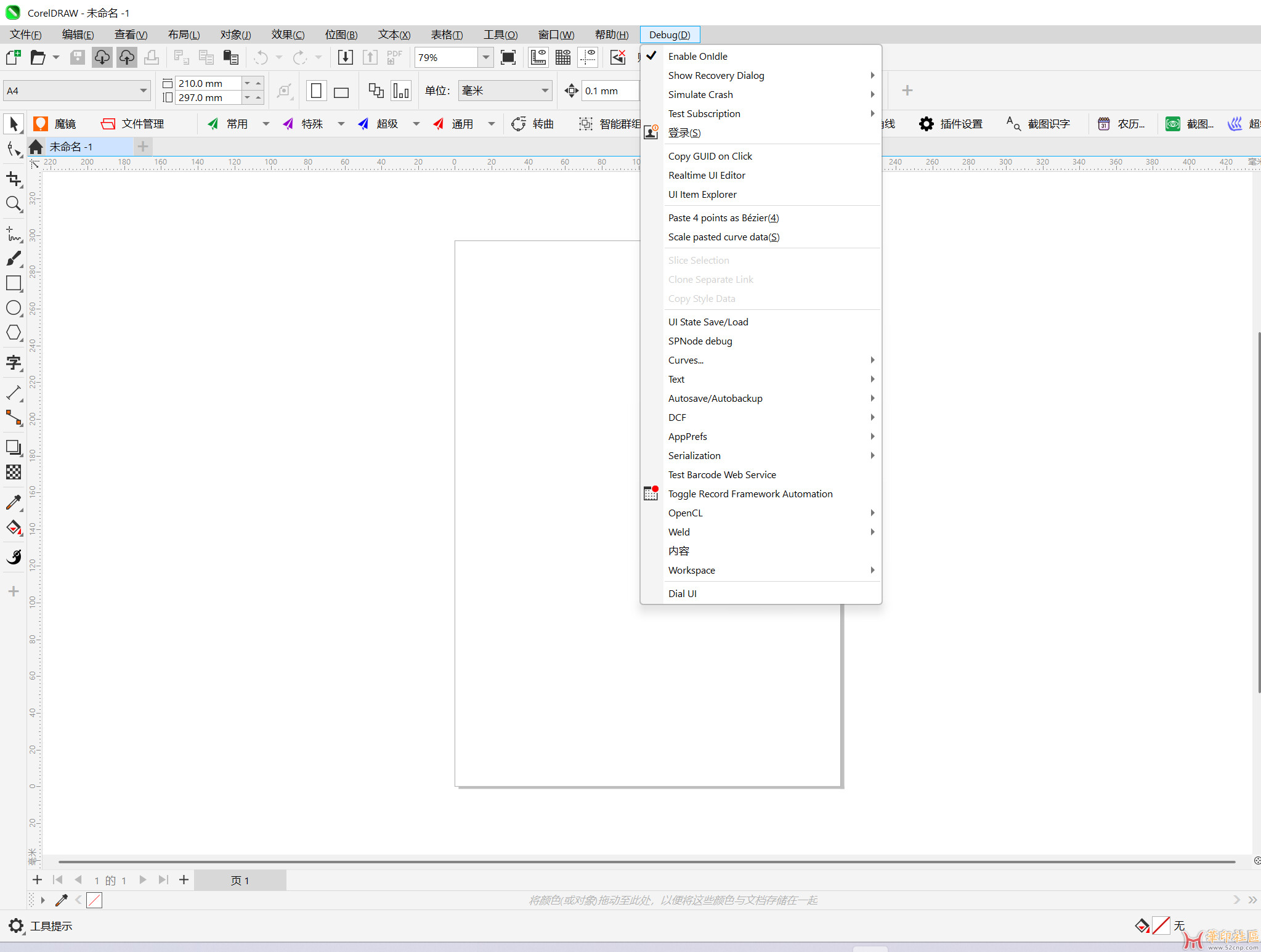Select the Crop tool

tap(14, 179)
